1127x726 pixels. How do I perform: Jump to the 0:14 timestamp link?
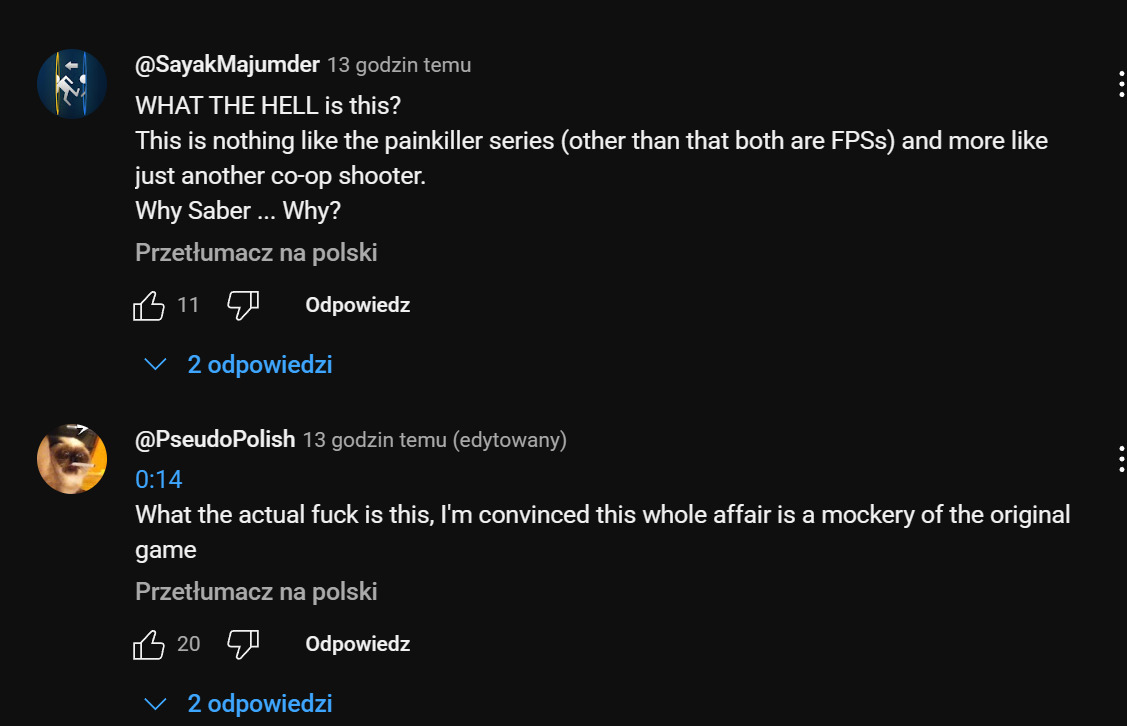click(159, 480)
